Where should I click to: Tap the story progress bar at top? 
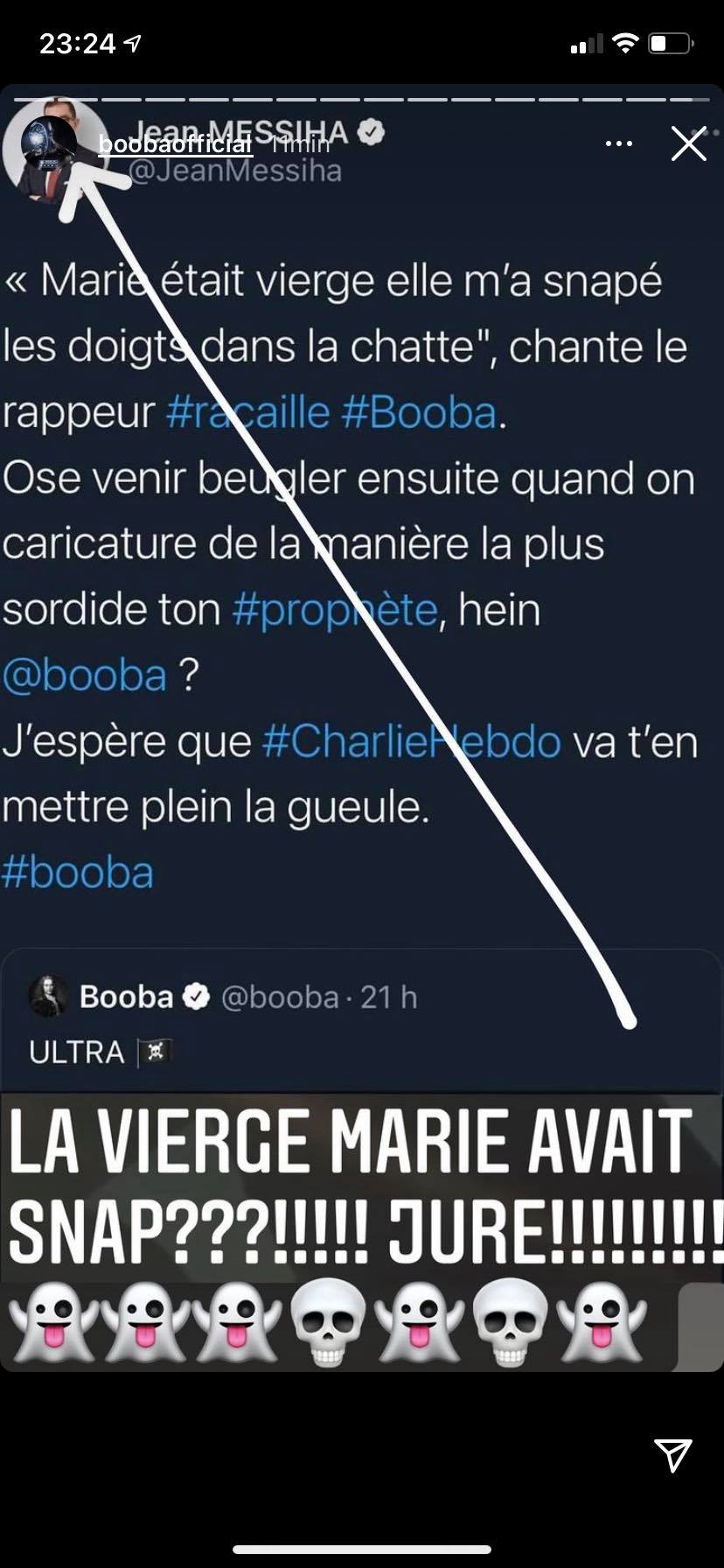point(362,98)
